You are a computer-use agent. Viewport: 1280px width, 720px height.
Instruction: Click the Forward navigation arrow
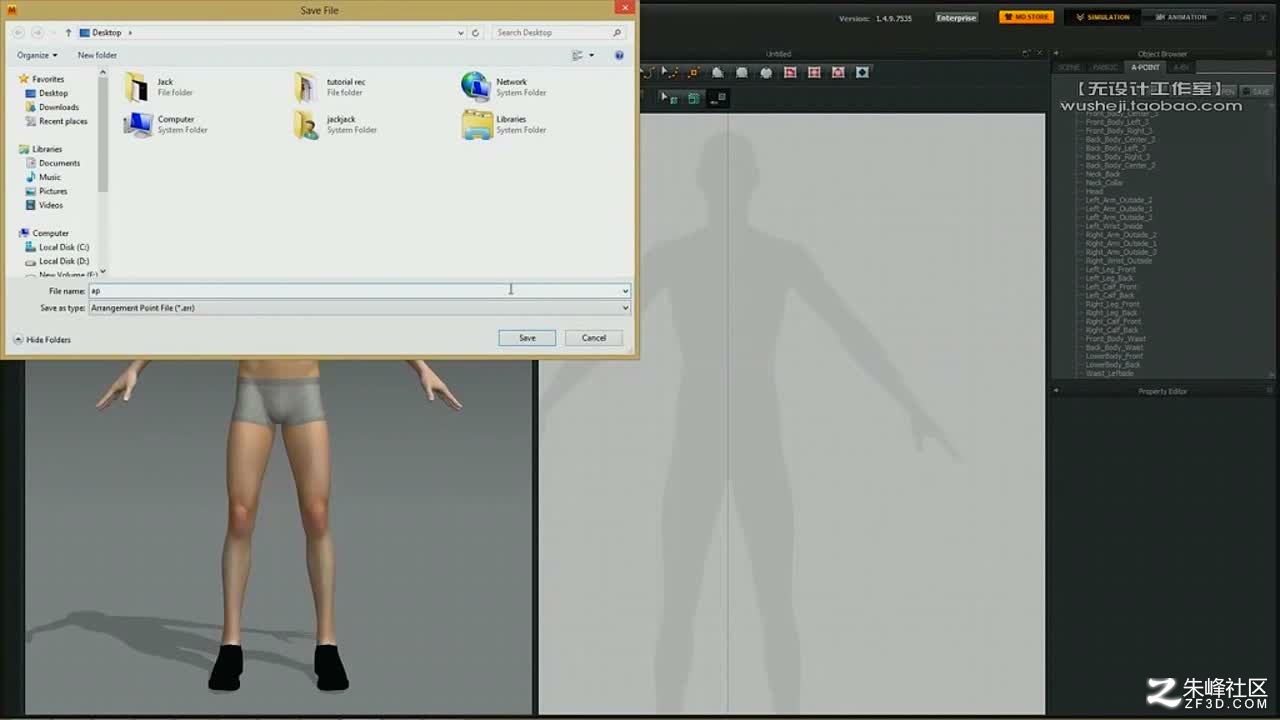(x=38, y=33)
